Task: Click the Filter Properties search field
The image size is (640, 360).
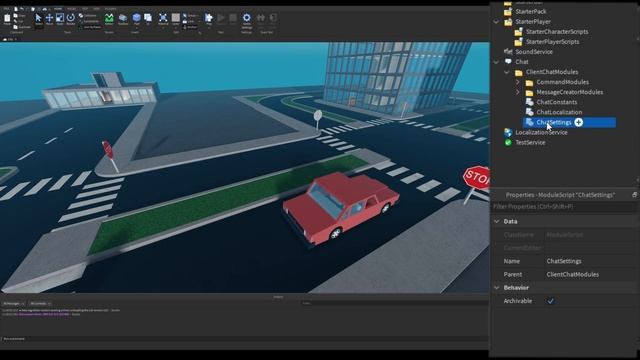Action: click(564, 207)
